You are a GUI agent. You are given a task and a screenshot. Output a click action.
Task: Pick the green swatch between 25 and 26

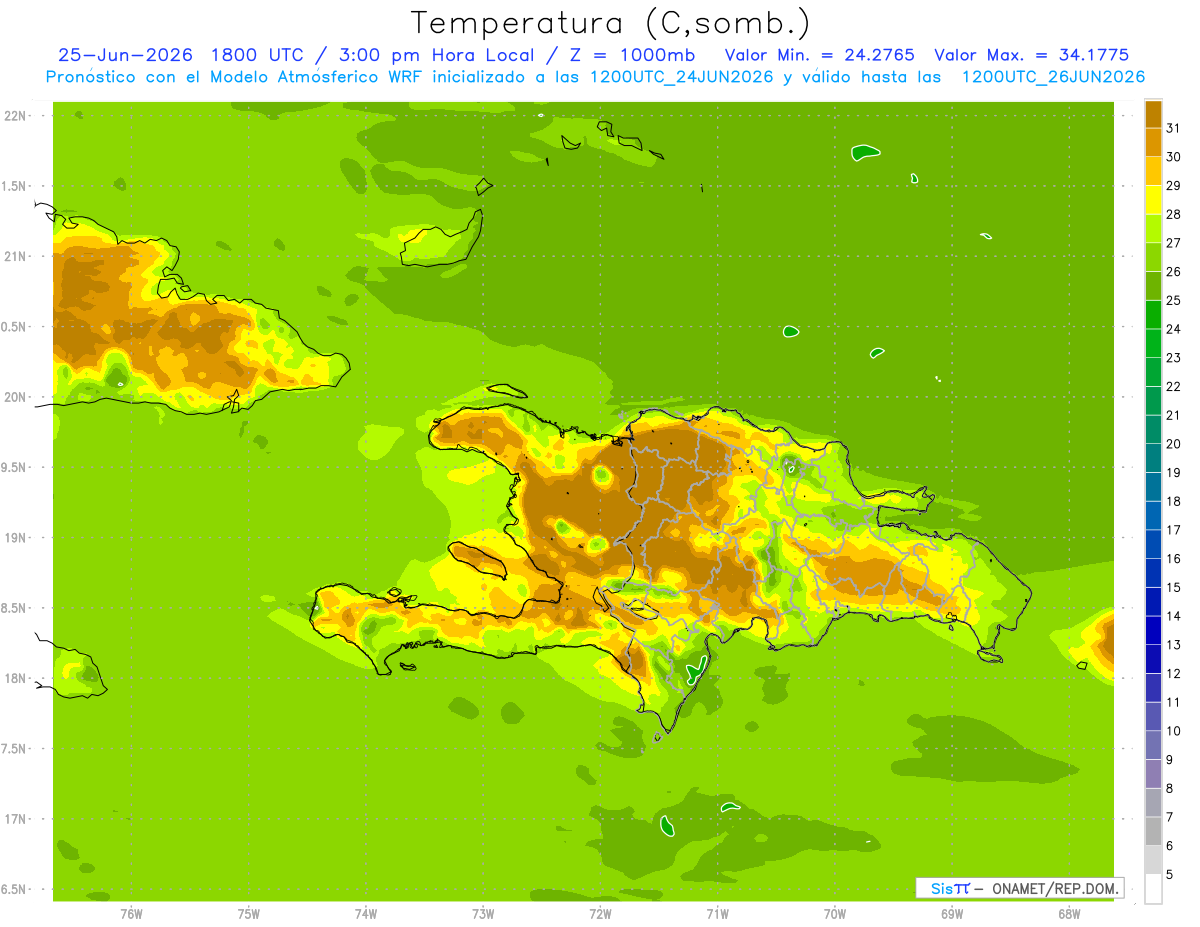point(1153,286)
